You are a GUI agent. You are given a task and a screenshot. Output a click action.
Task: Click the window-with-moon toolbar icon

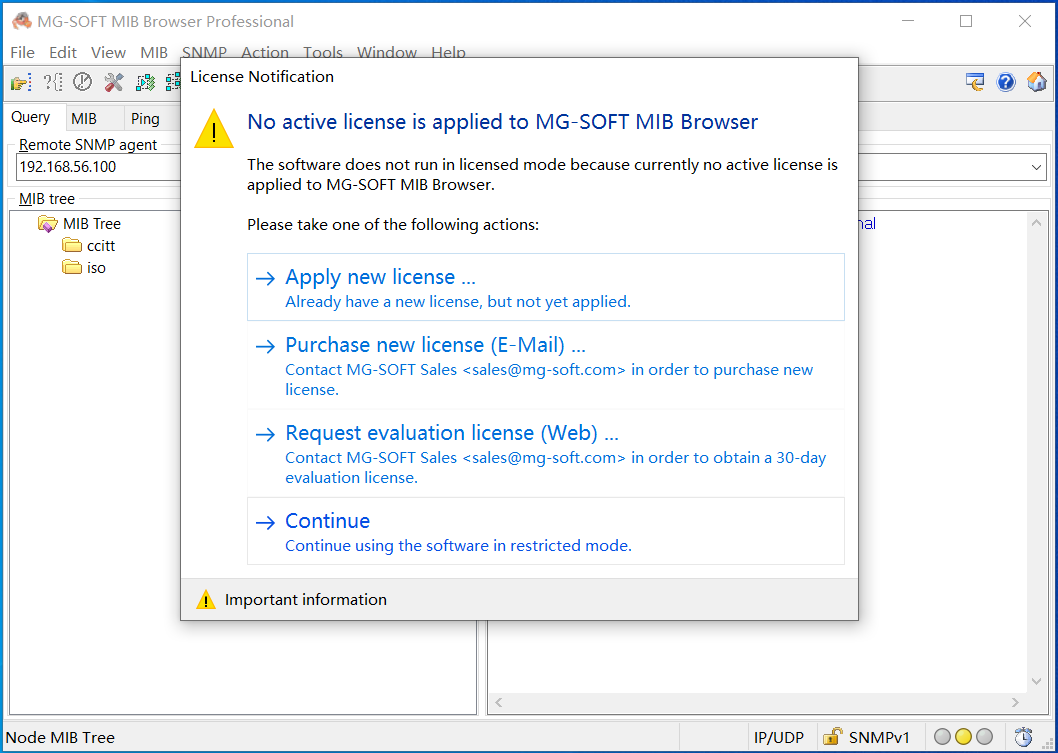[x=974, y=81]
